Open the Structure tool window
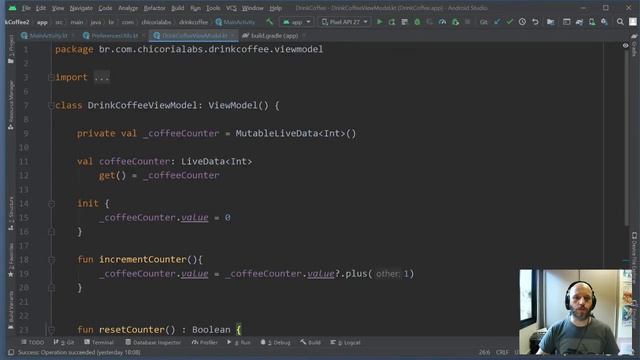This screenshot has height=360, width=640. (x=11, y=213)
